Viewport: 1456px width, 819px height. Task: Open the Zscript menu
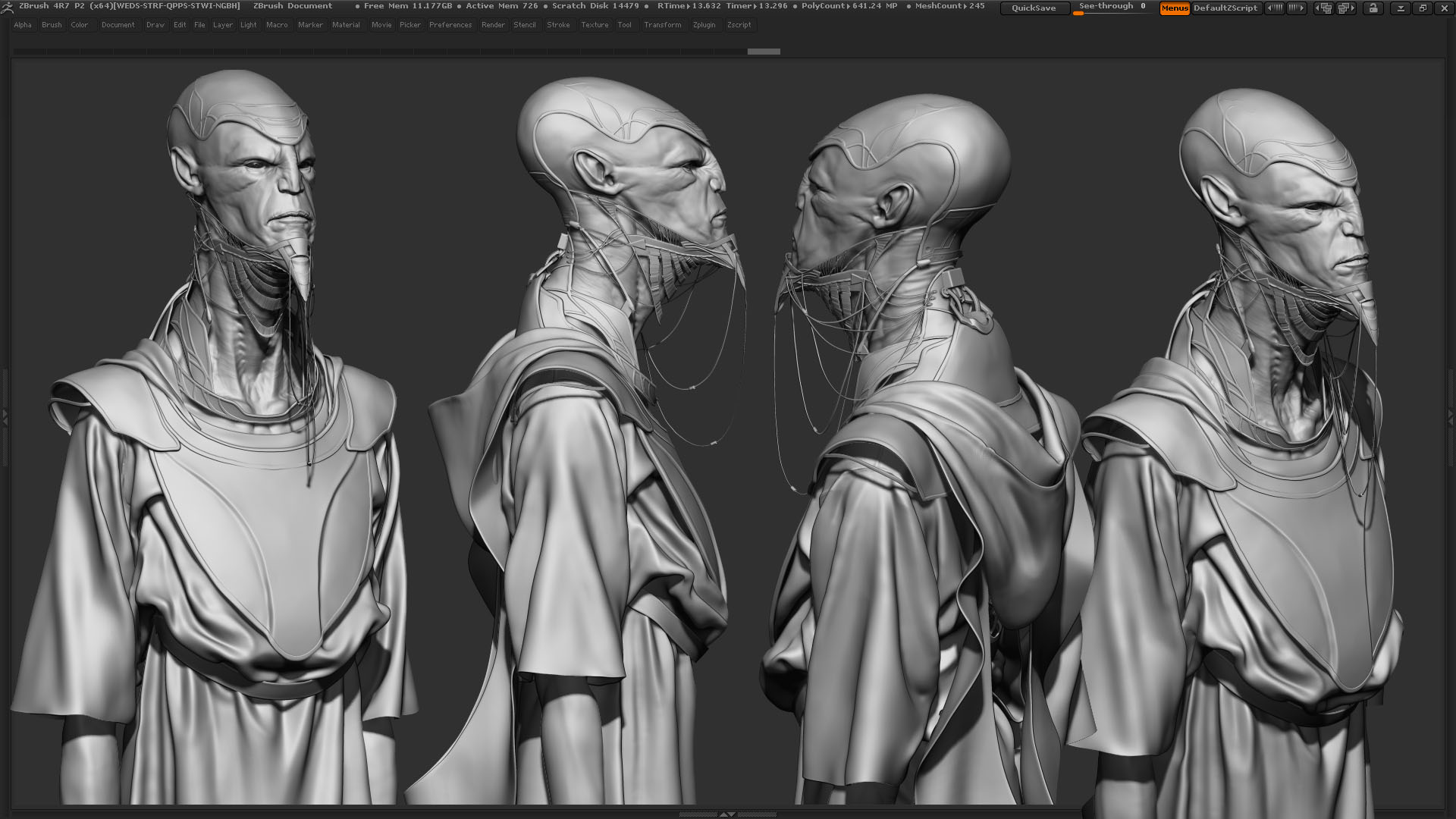(x=739, y=25)
